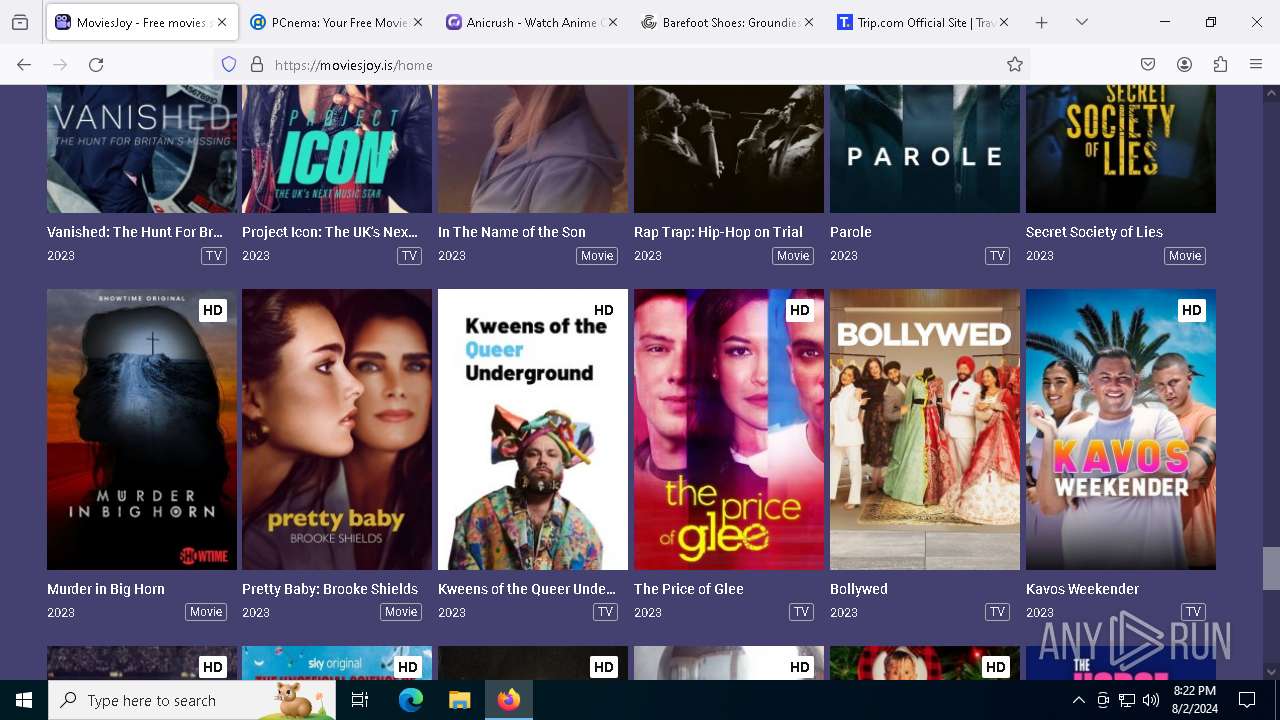Open a new tab with the plus icon
Screen dimensions: 1280x720
click(1041, 22)
